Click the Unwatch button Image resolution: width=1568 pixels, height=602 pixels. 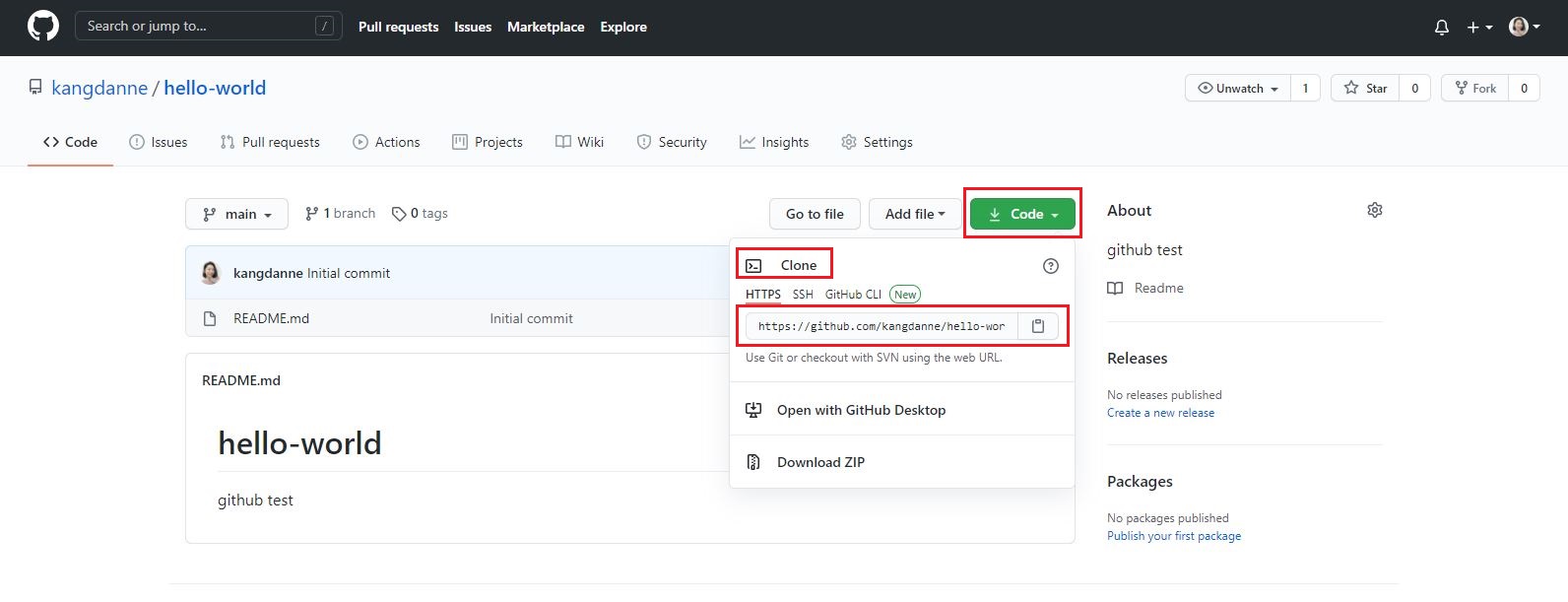click(x=1238, y=88)
